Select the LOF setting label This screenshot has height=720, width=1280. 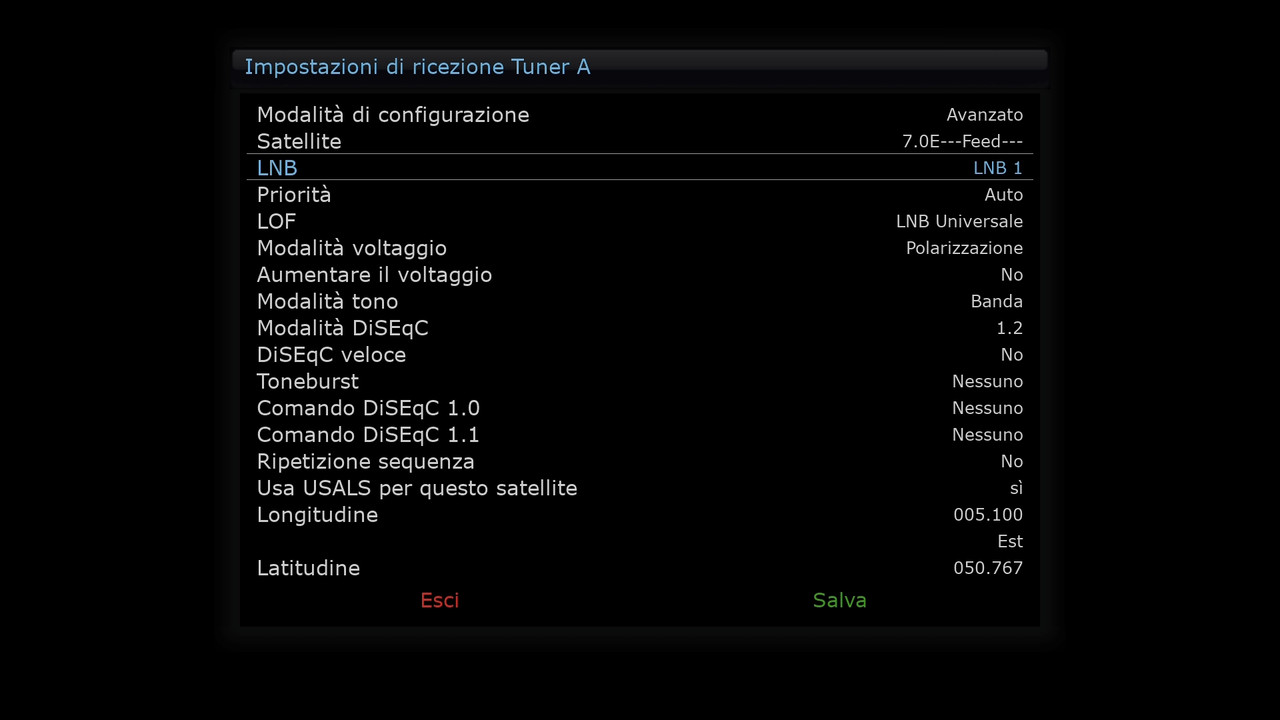pos(277,221)
